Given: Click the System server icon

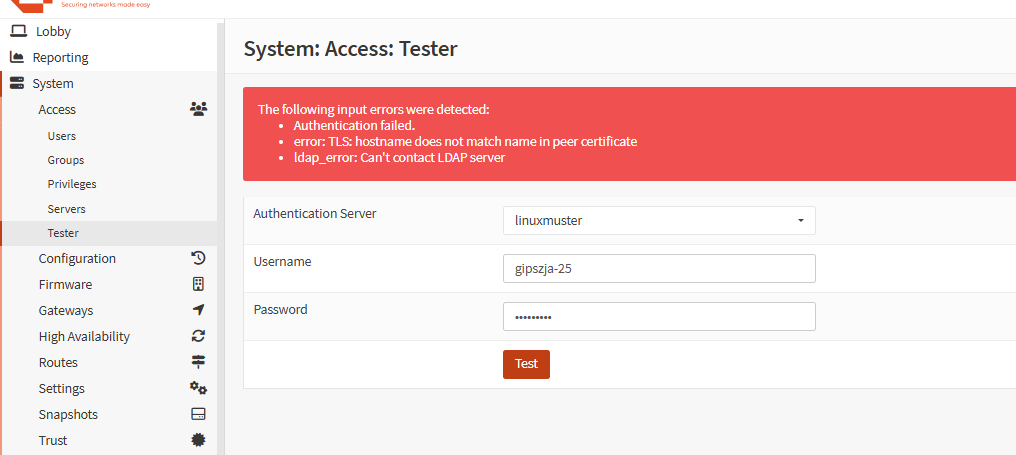Looking at the screenshot, I should pos(17,83).
